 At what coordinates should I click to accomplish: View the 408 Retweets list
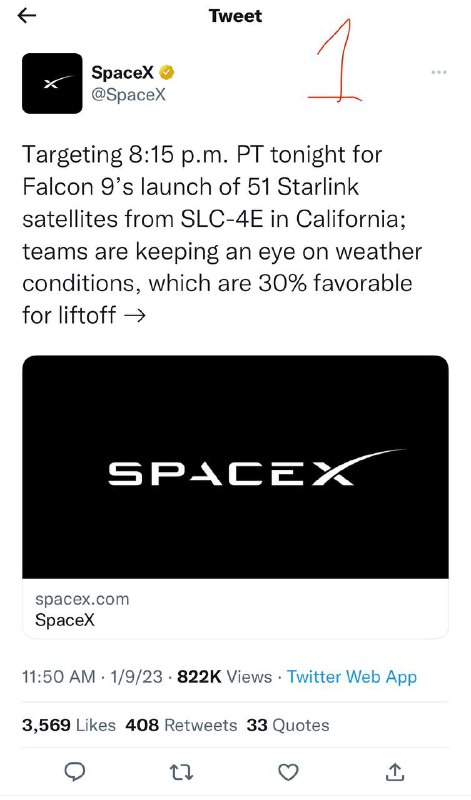181,725
